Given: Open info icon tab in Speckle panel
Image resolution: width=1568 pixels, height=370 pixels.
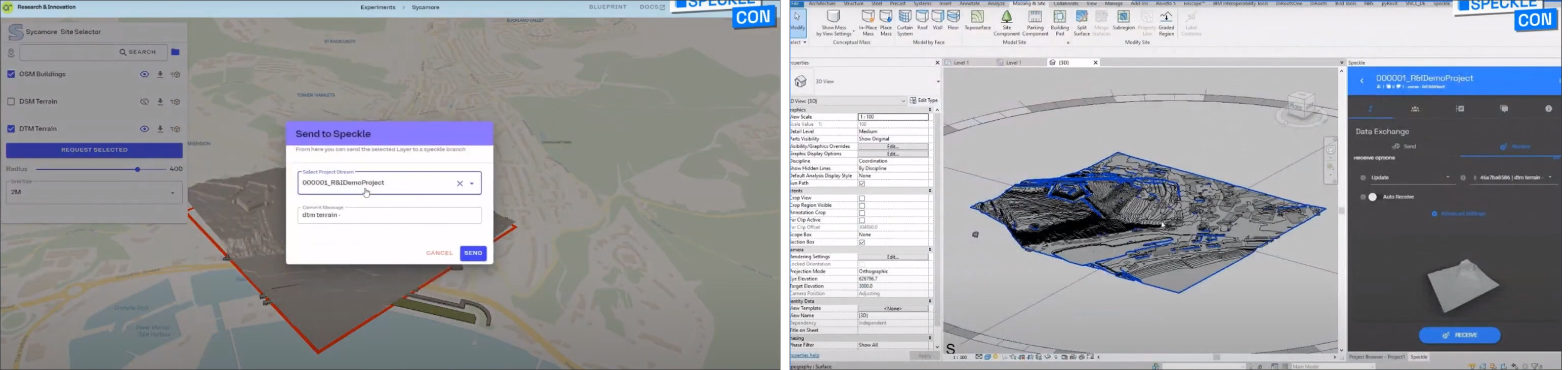Looking at the screenshot, I should point(1549,109).
